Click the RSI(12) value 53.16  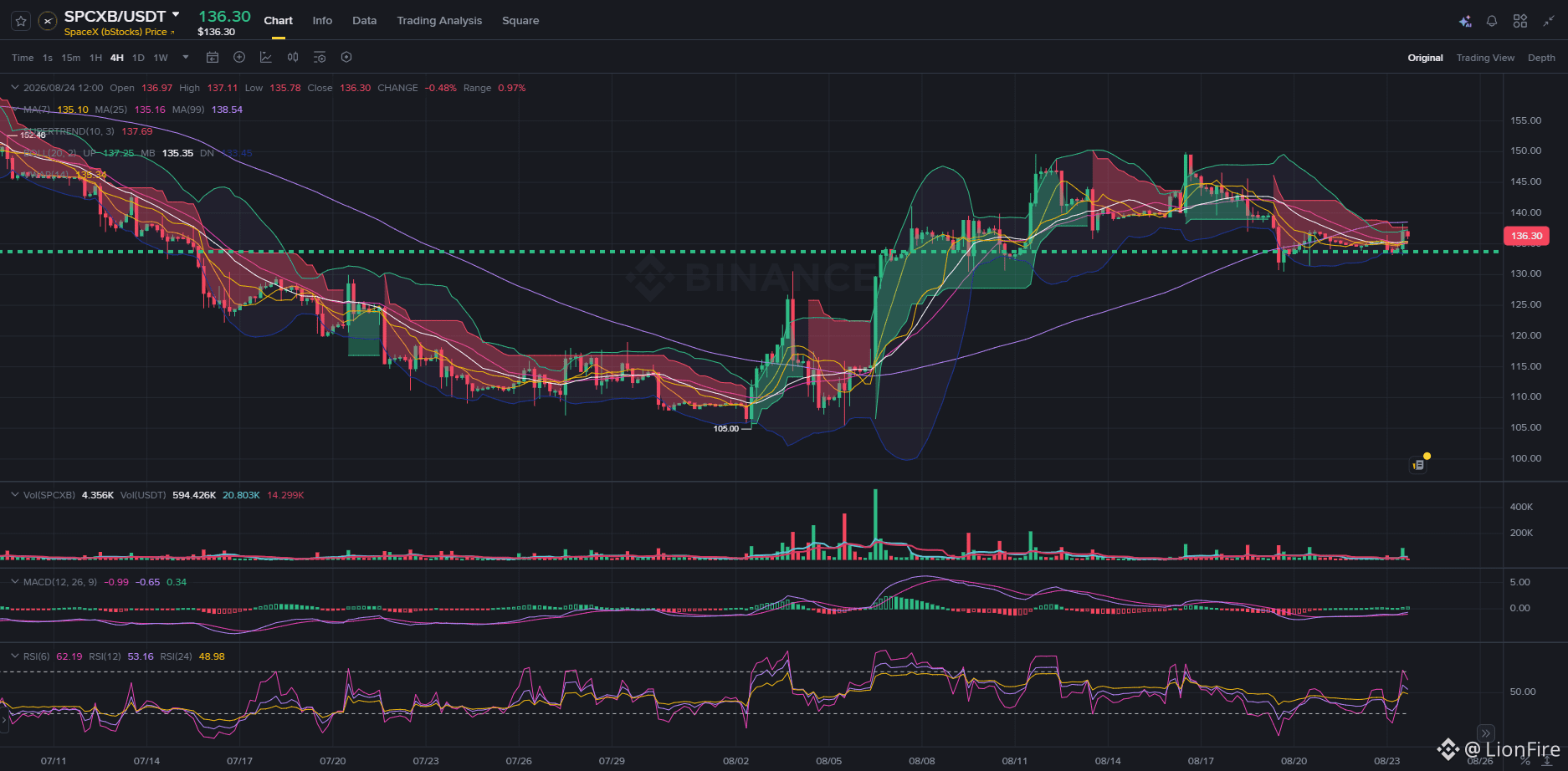141,656
